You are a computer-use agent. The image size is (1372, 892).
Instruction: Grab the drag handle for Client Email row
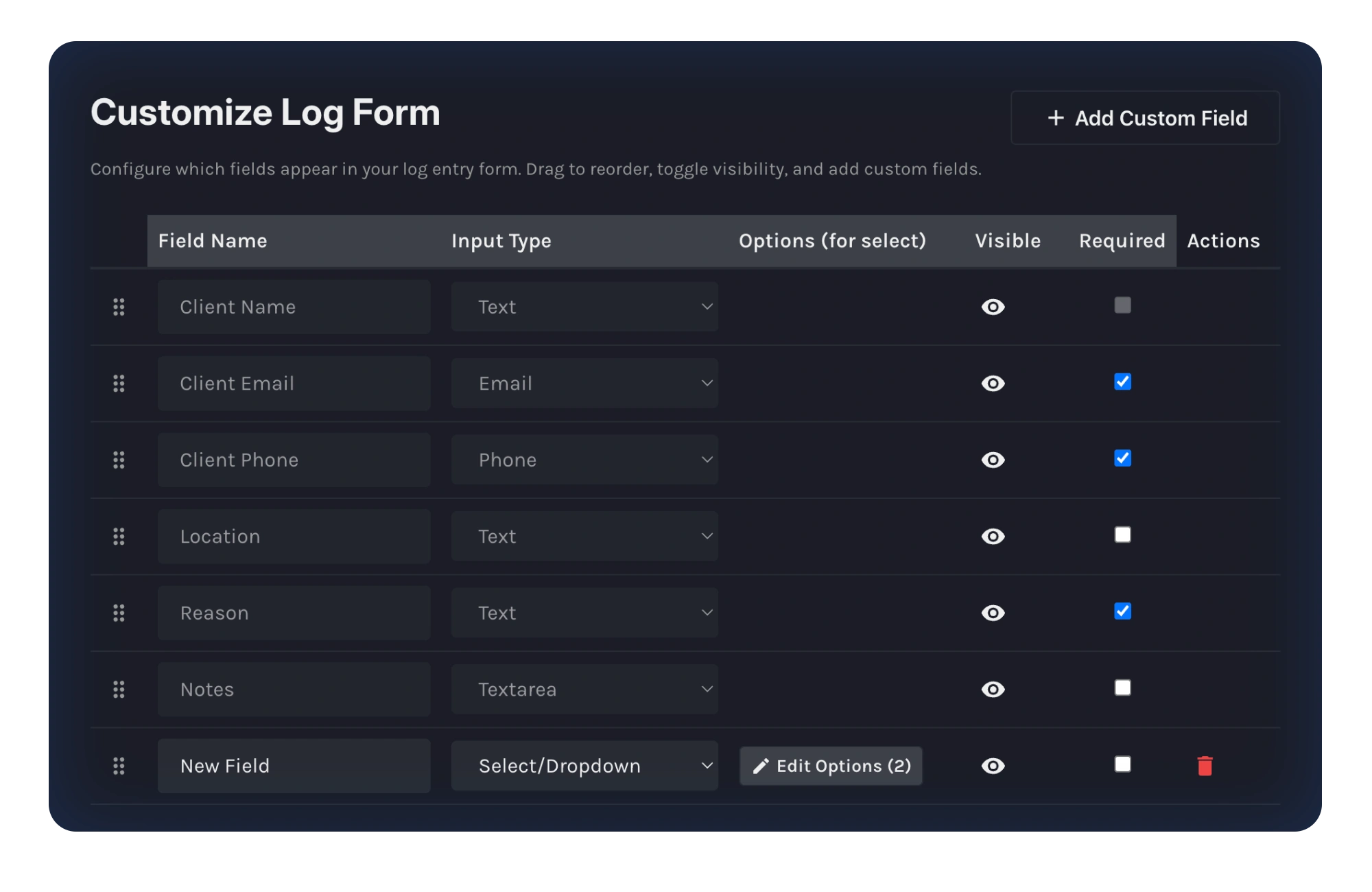[119, 384]
